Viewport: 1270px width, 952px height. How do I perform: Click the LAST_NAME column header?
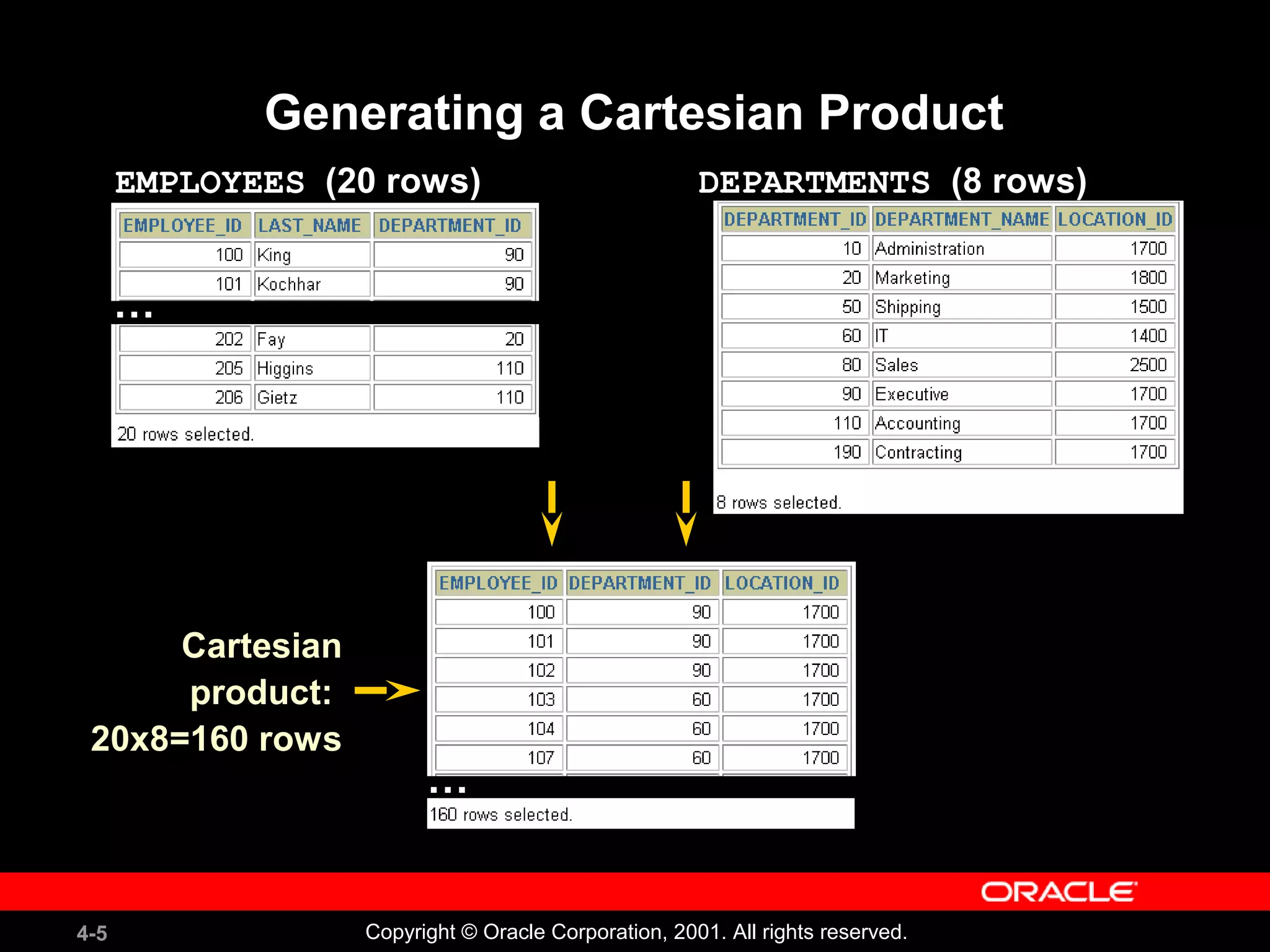coord(310,226)
